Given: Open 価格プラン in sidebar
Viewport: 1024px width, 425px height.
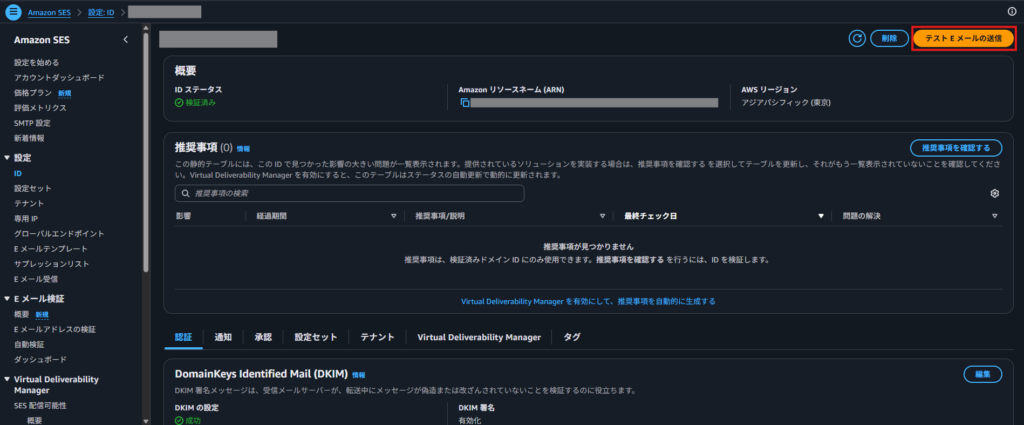Looking at the screenshot, I should pyautogui.click(x=31, y=93).
